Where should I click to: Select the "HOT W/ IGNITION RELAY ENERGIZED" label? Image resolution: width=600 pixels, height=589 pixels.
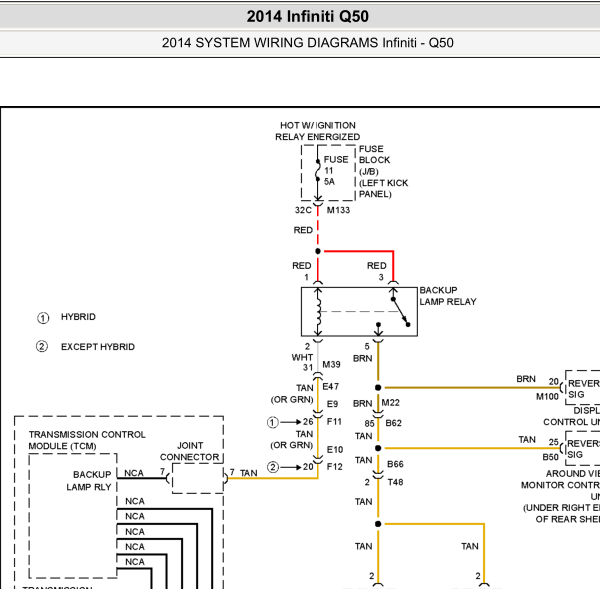click(x=318, y=131)
